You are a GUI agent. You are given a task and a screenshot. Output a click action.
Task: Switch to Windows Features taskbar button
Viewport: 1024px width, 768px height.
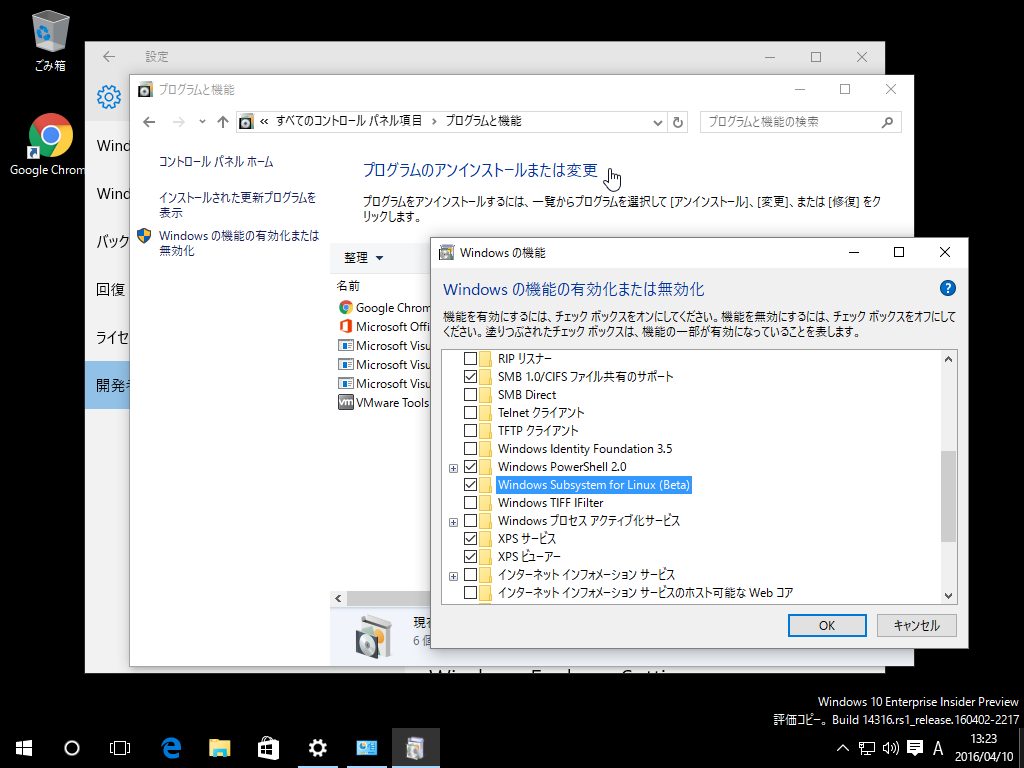click(x=415, y=748)
